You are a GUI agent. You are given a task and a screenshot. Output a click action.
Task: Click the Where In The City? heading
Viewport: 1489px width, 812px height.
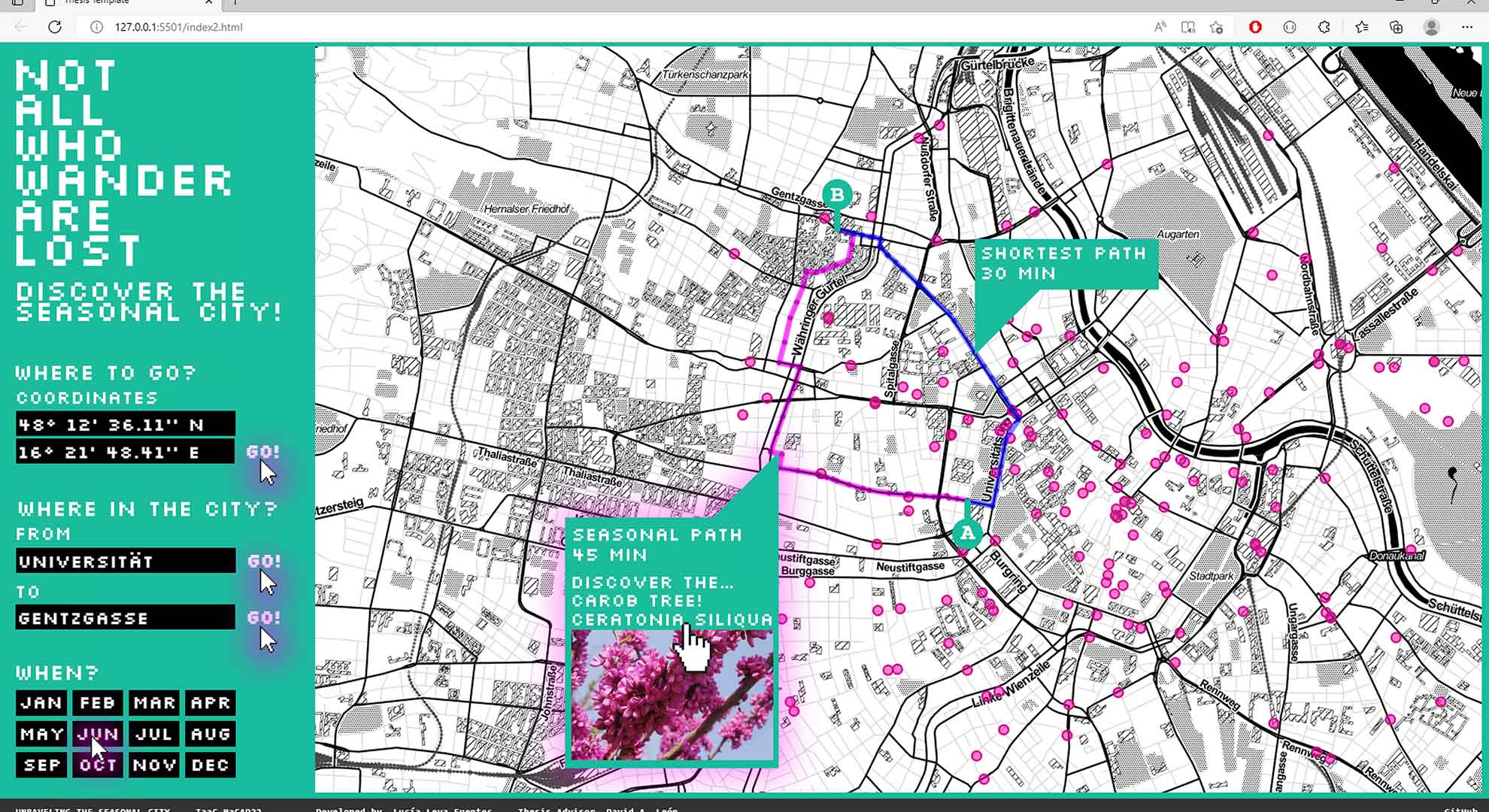(x=147, y=509)
